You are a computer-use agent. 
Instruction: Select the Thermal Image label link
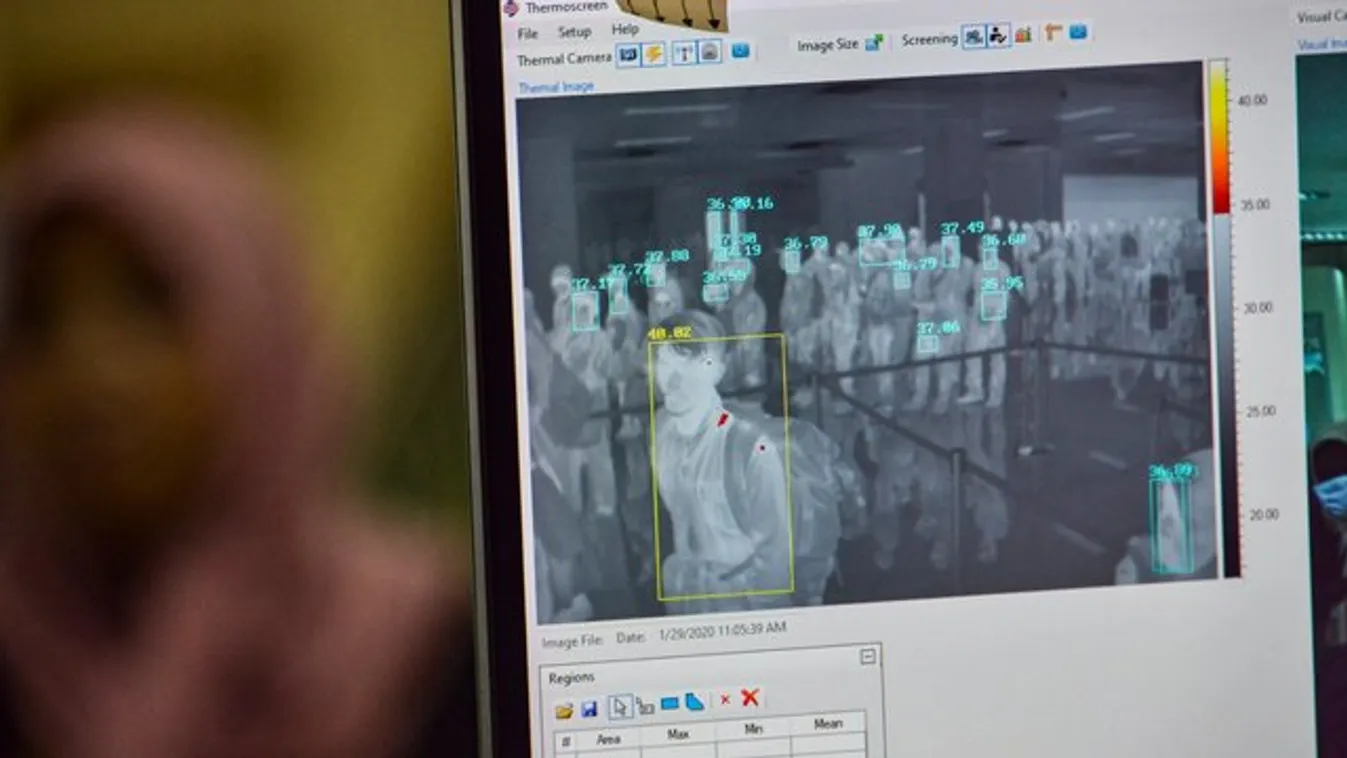(556, 87)
